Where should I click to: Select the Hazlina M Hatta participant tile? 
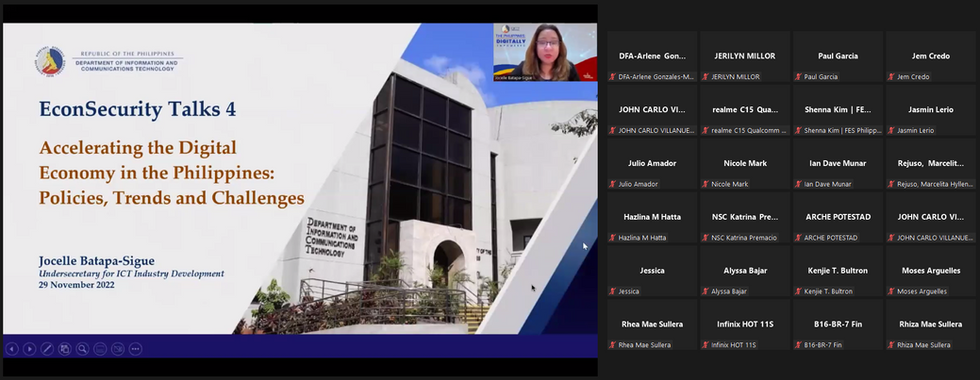pyautogui.click(x=652, y=218)
